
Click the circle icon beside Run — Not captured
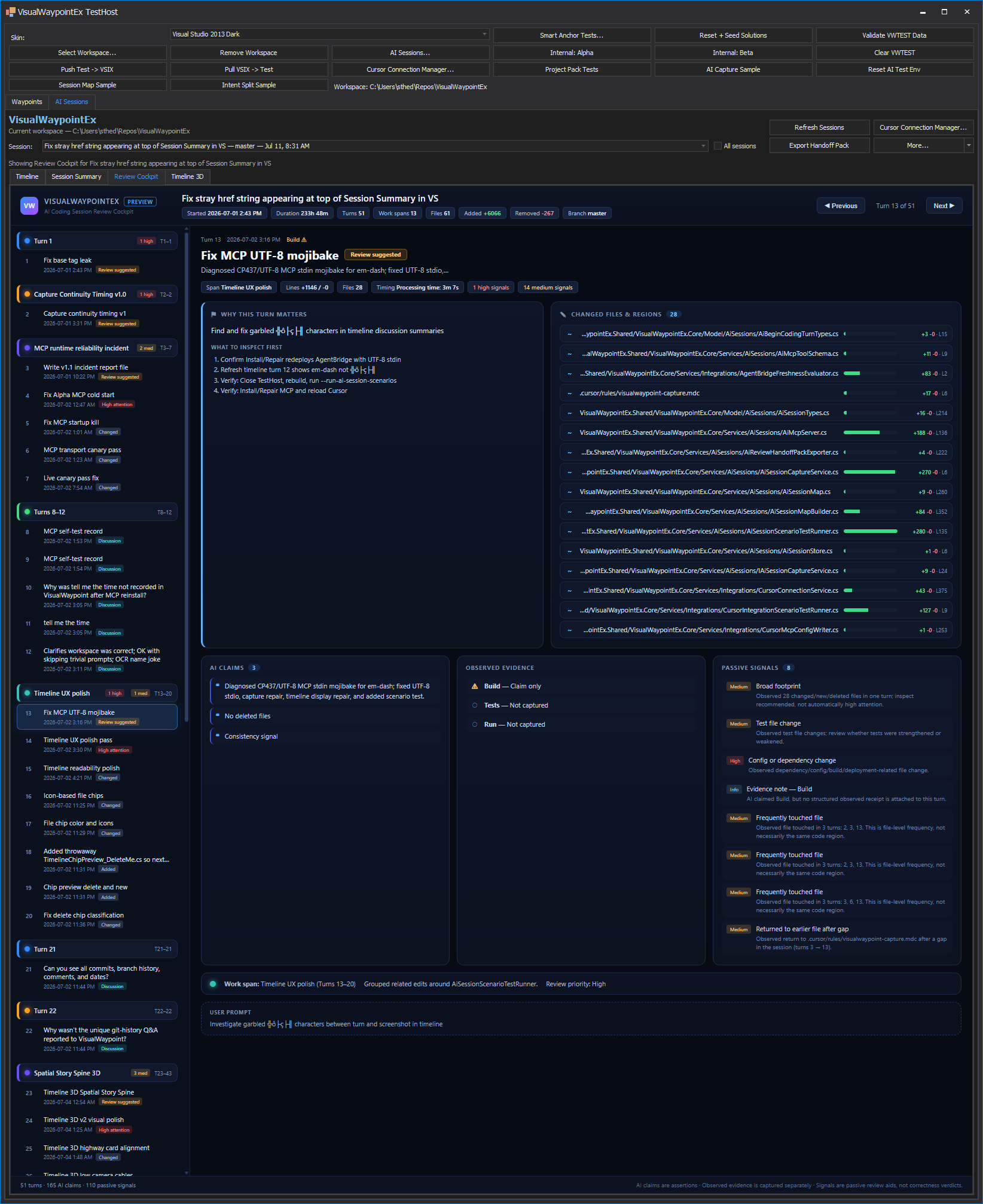tap(475, 725)
